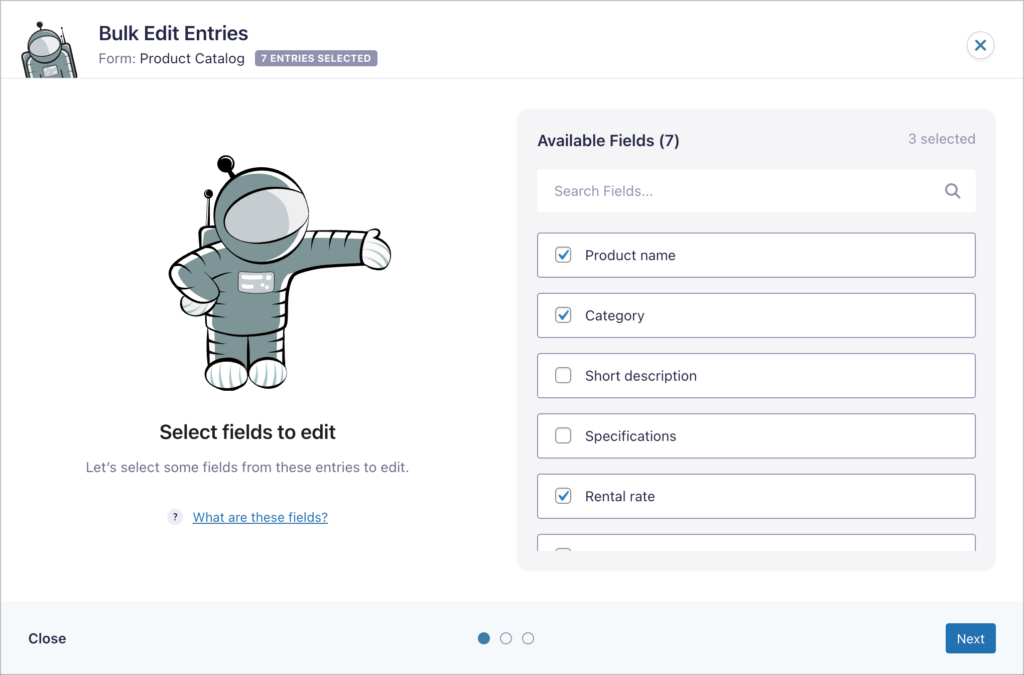Click the '7 ENTRIES SELECTED' badge
This screenshot has width=1024, height=675.
(x=316, y=58)
